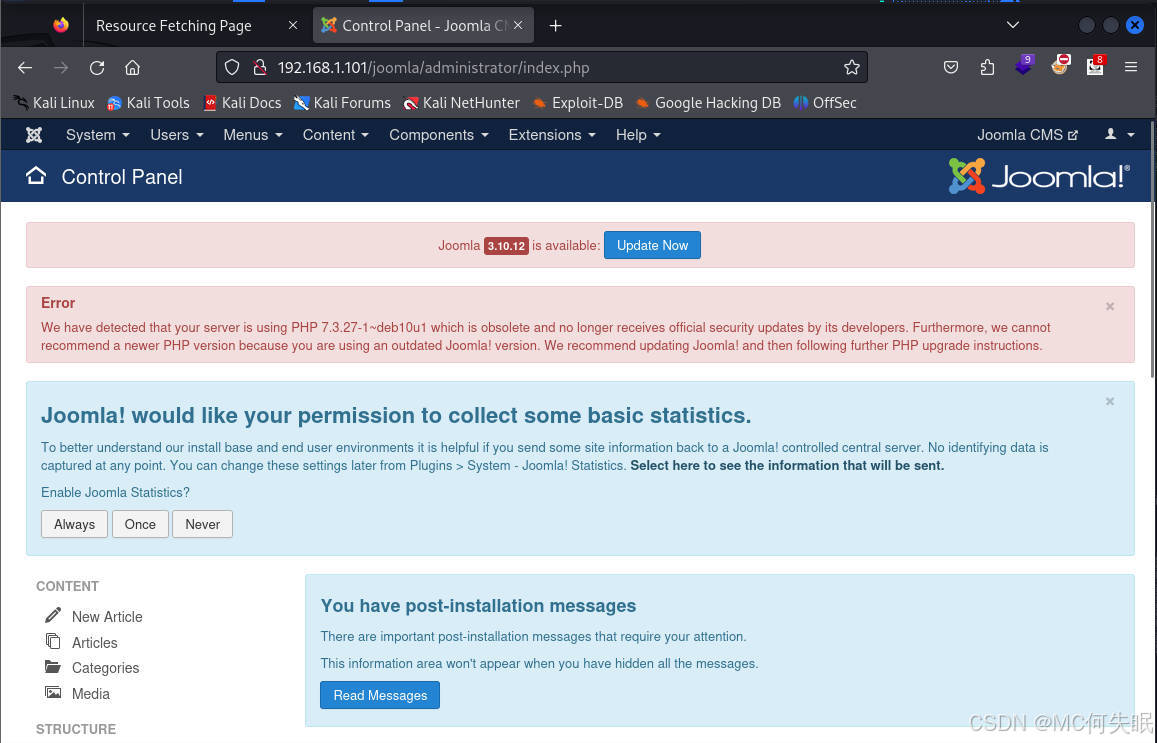Viewport: 1157px width, 743px height.
Task: Open a new browser tab
Action: tap(556, 26)
